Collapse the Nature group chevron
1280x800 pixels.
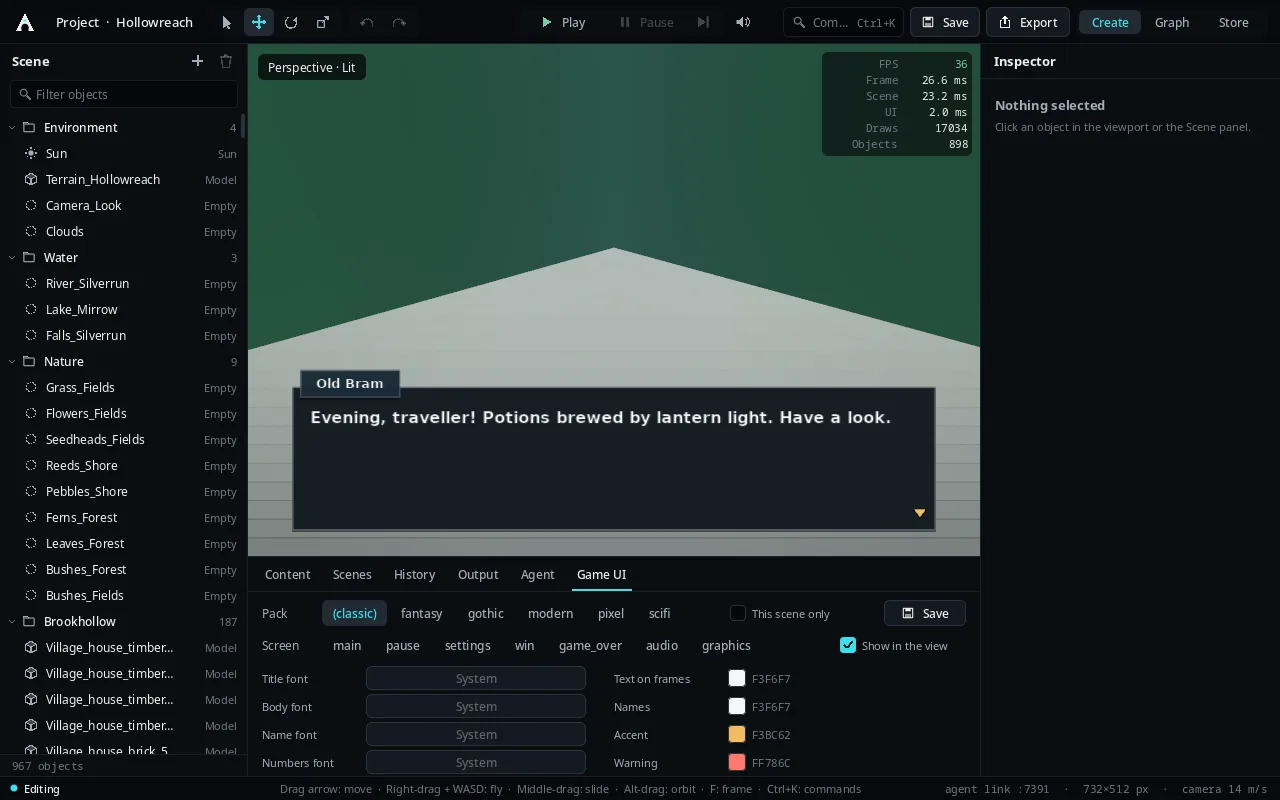click(x=12, y=361)
